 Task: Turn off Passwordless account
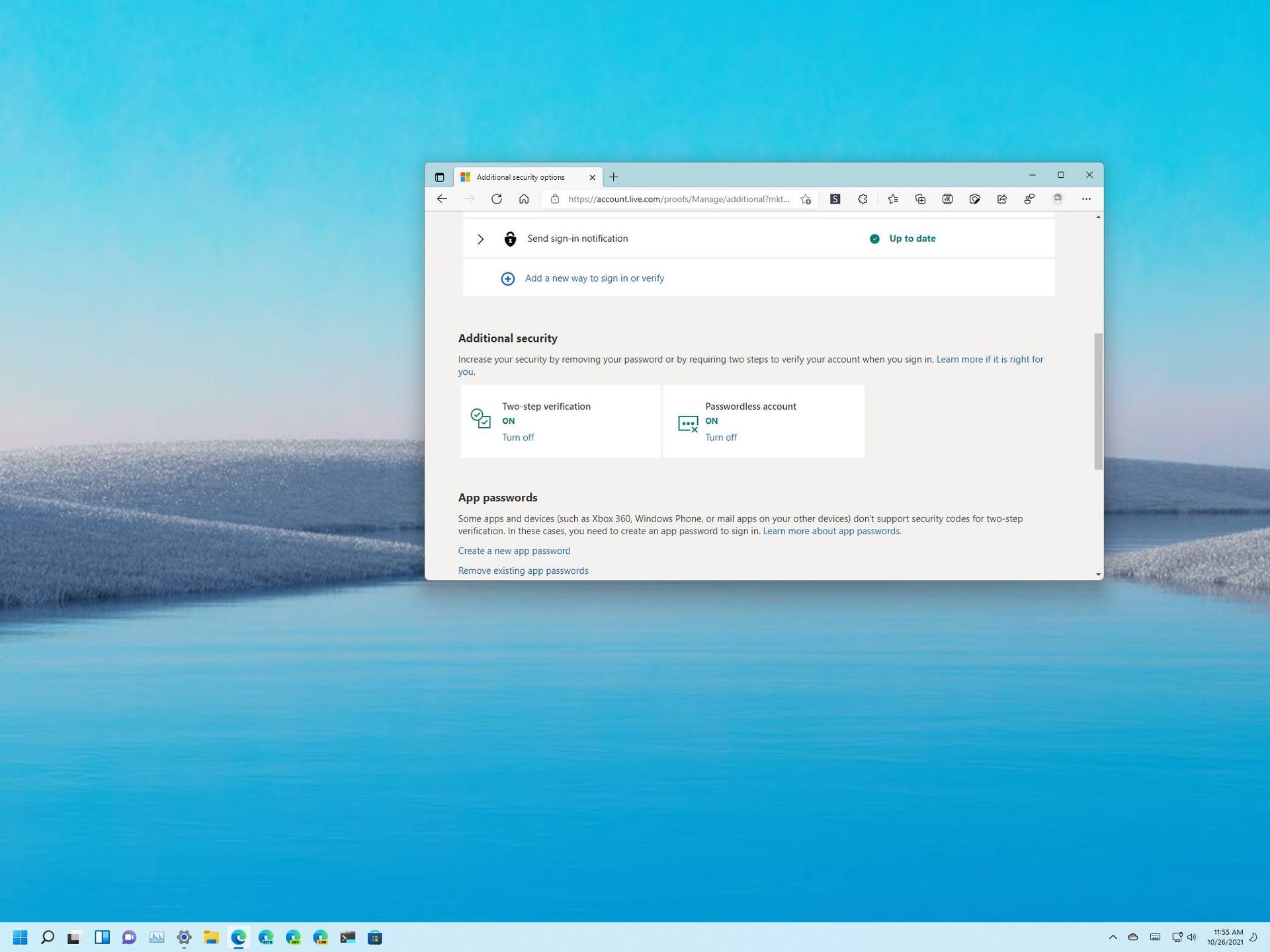pyautogui.click(x=720, y=437)
